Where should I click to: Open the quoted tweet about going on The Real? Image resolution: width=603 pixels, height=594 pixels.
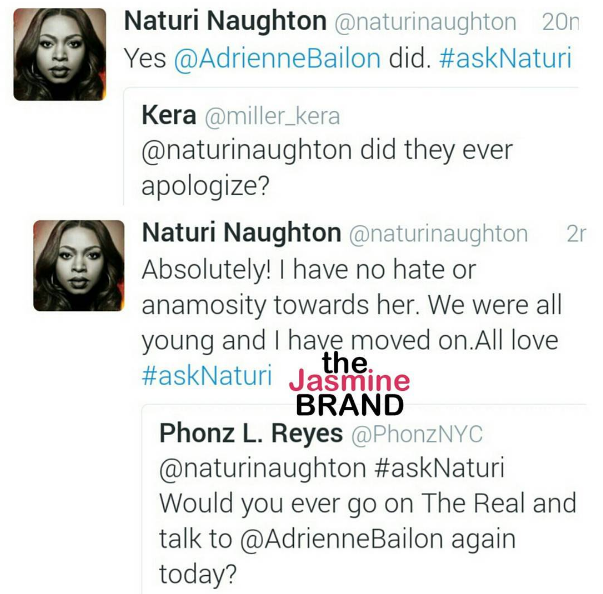364,499
